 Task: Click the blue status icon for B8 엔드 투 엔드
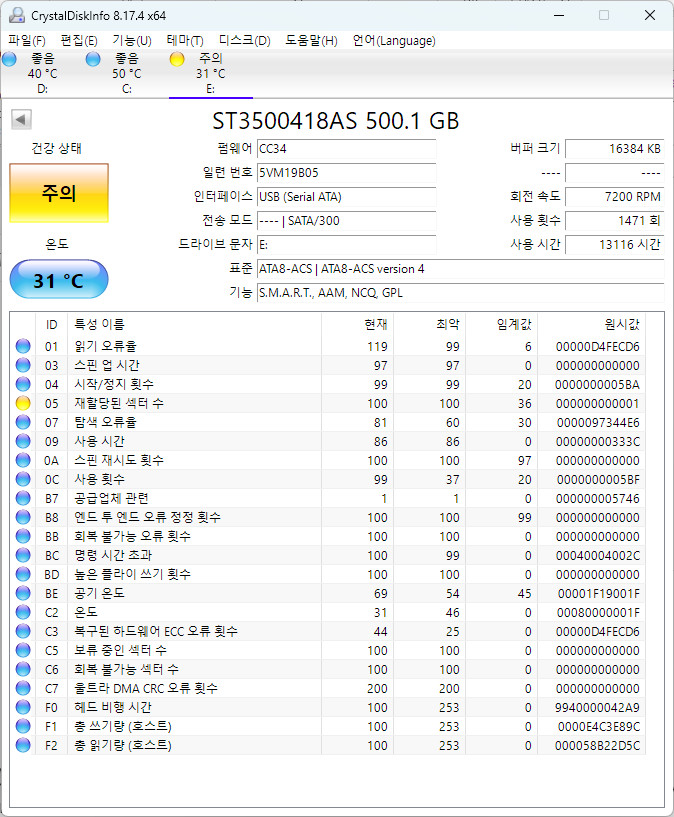click(x=23, y=517)
